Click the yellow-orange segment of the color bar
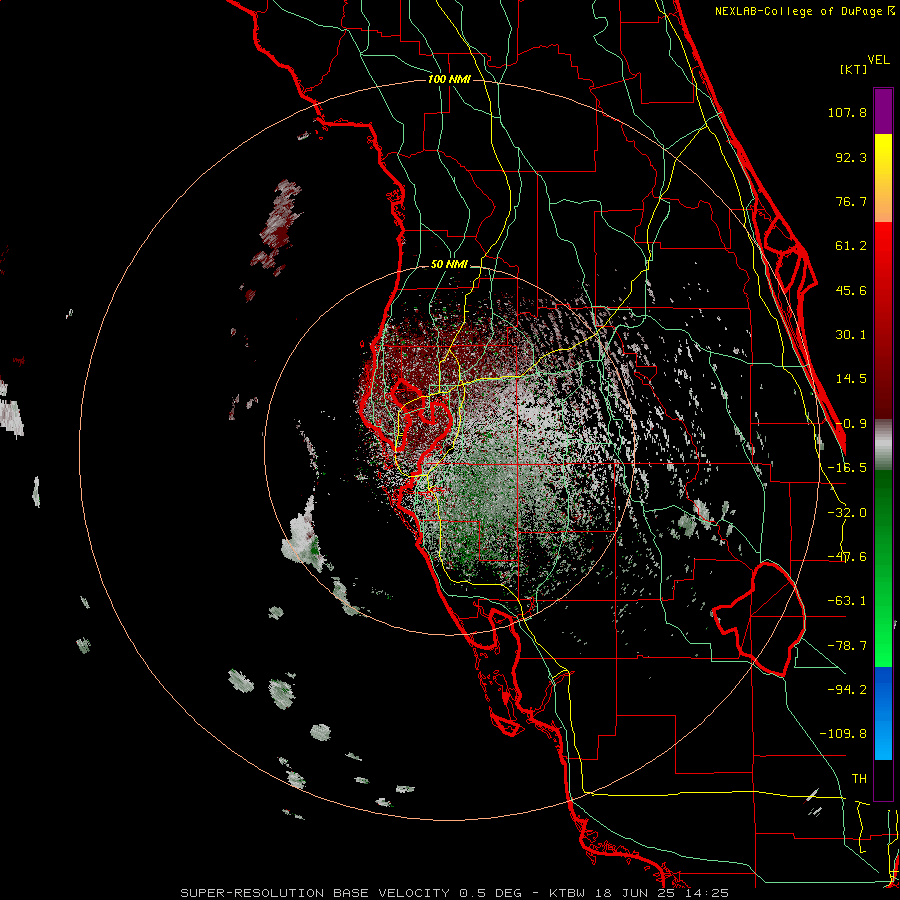Image resolution: width=900 pixels, height=900 pixels. coord(883,178)
